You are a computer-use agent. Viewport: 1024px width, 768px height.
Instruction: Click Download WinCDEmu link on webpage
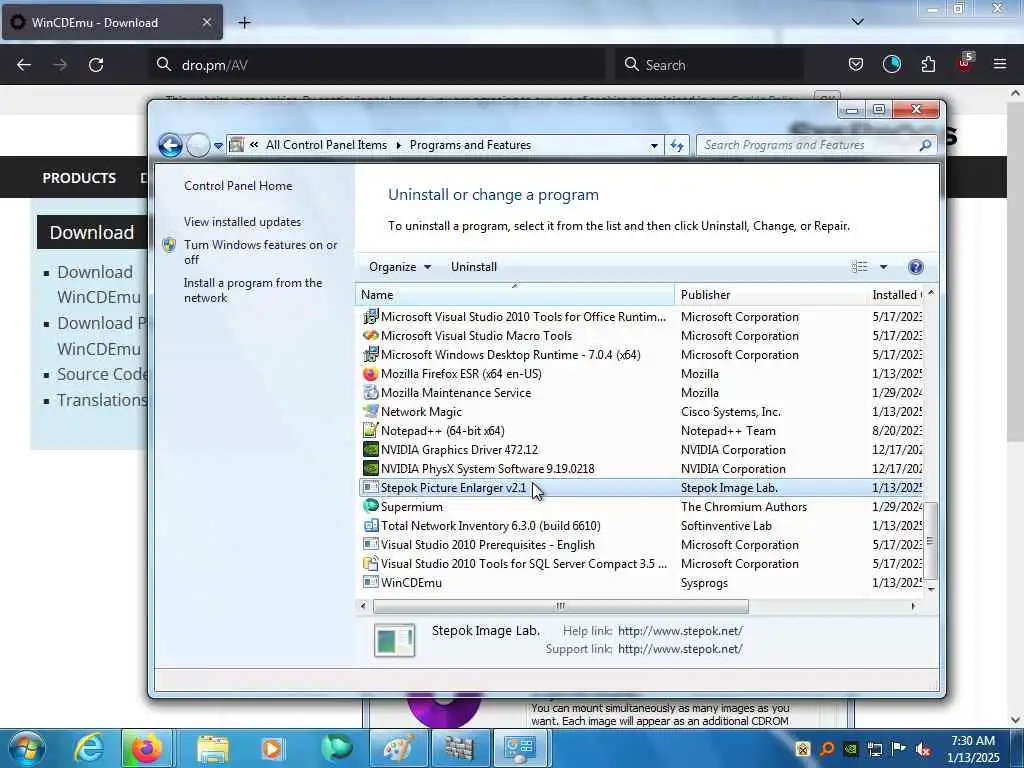[99, 284]
